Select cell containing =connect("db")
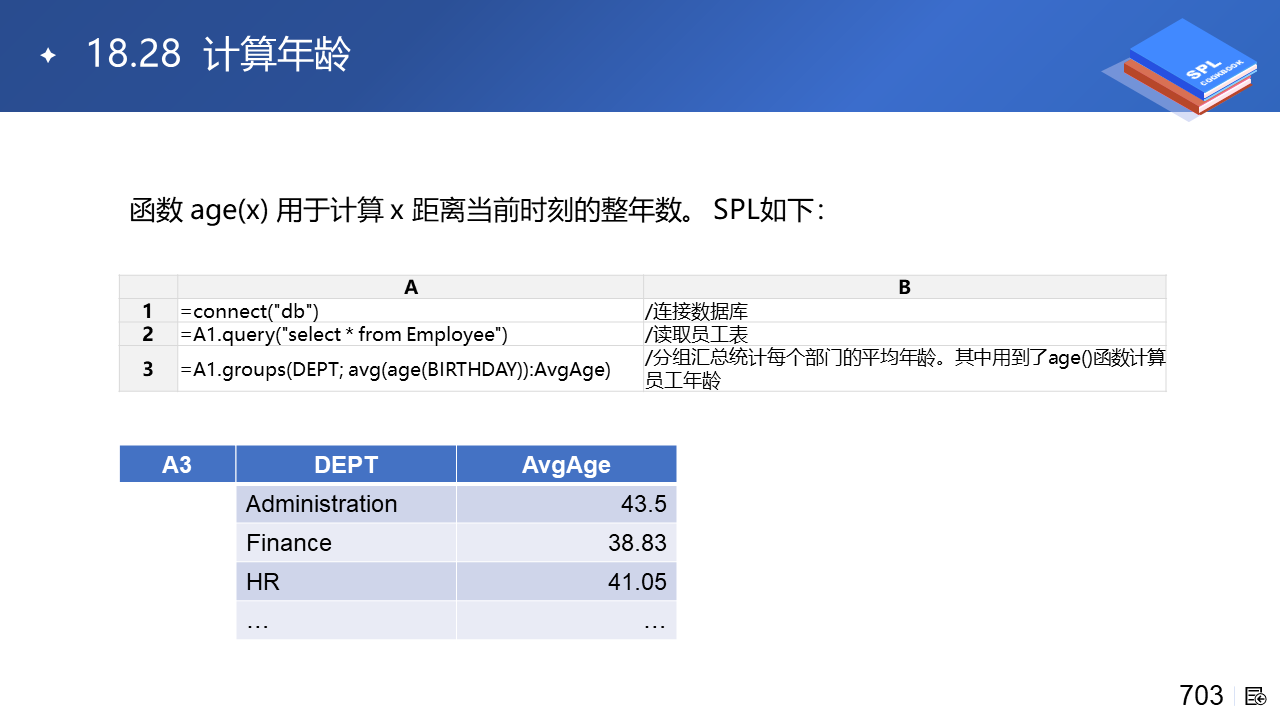 point(410,311)
